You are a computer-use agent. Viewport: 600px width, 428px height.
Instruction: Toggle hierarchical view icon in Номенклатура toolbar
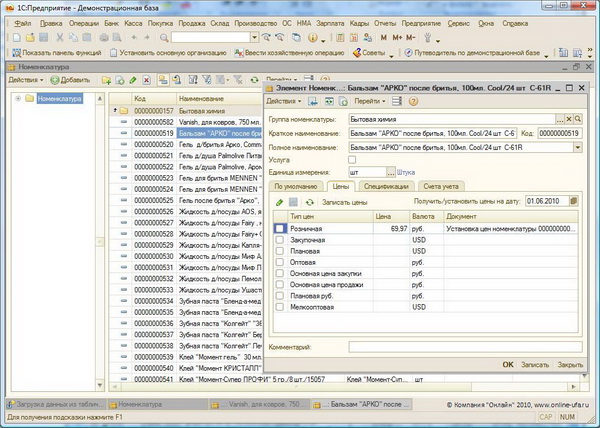pyautogui.click(x=163, y=80)
